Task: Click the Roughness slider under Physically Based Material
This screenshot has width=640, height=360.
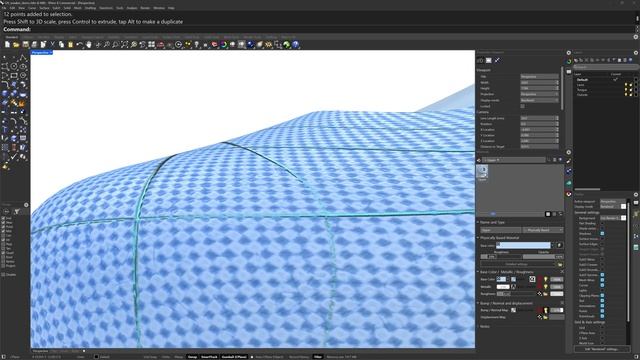Action: click(501, 257)
